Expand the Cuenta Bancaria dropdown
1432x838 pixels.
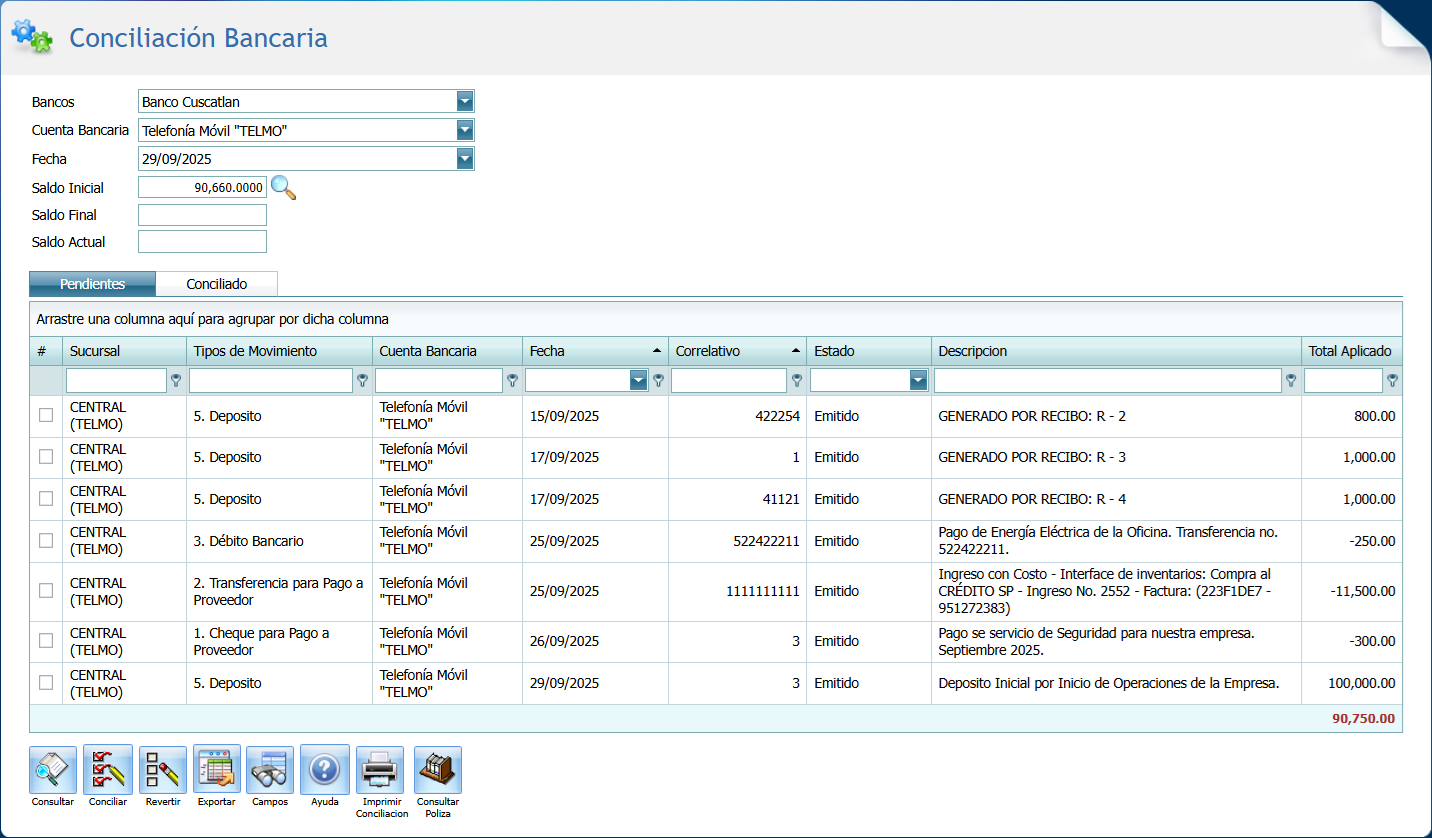(x=464, y=130)
